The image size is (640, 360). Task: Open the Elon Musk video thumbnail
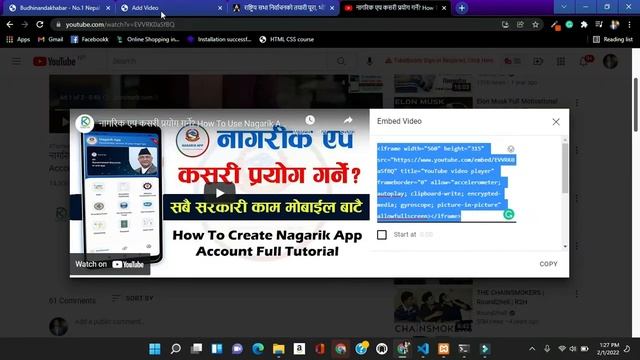(433, 102)
